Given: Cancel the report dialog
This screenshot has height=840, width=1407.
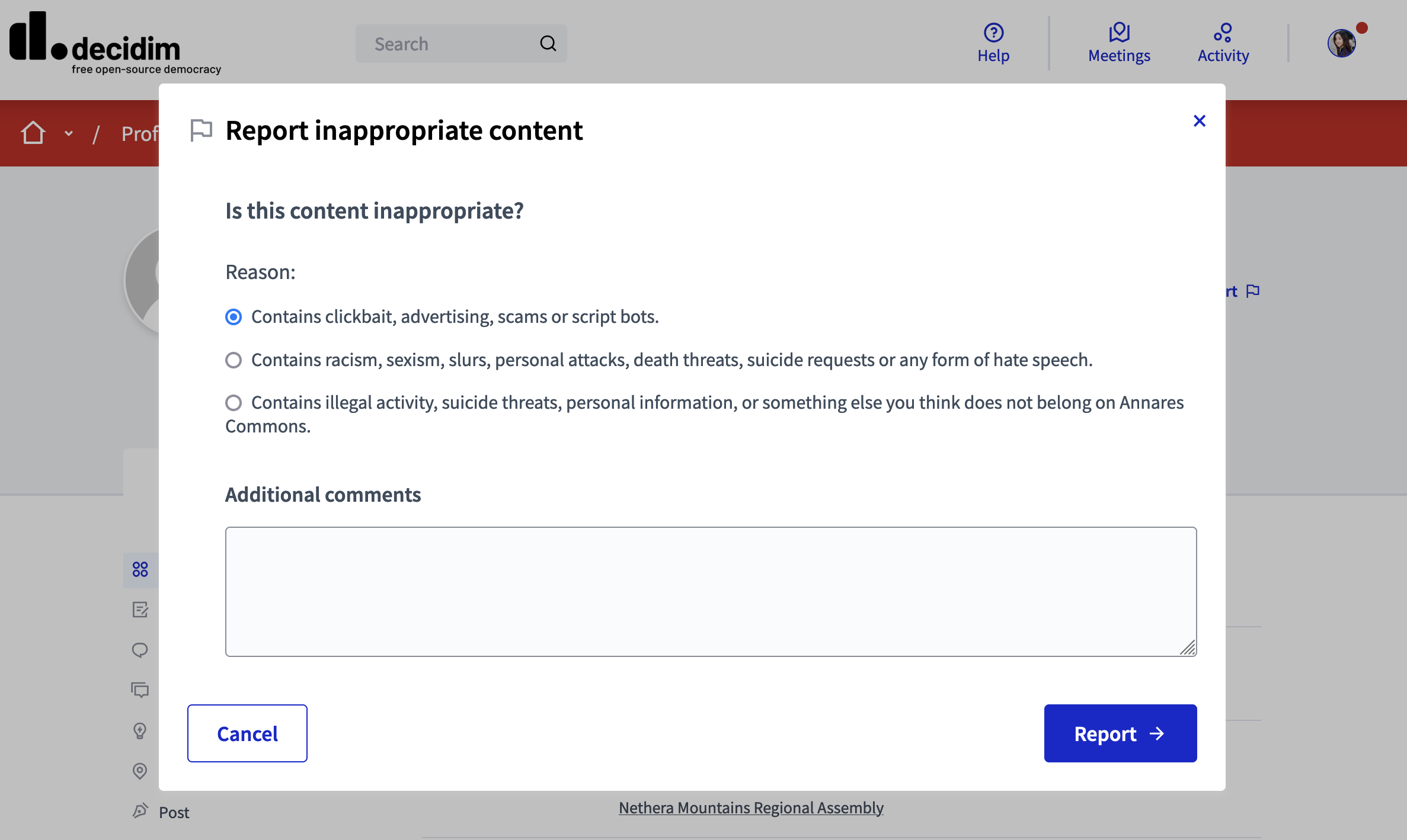Looking at the screenshot, I should (247, 733).
